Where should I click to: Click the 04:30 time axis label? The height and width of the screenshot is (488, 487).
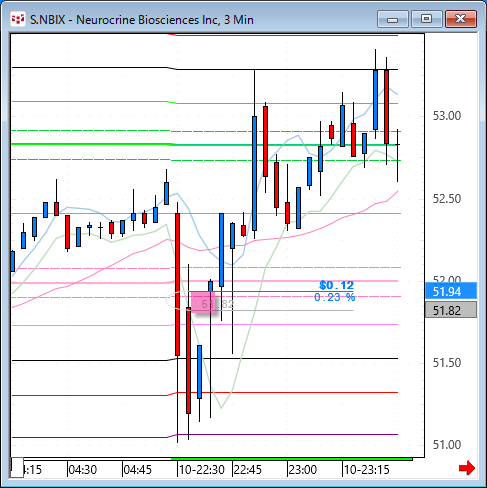tap(82, 470)
